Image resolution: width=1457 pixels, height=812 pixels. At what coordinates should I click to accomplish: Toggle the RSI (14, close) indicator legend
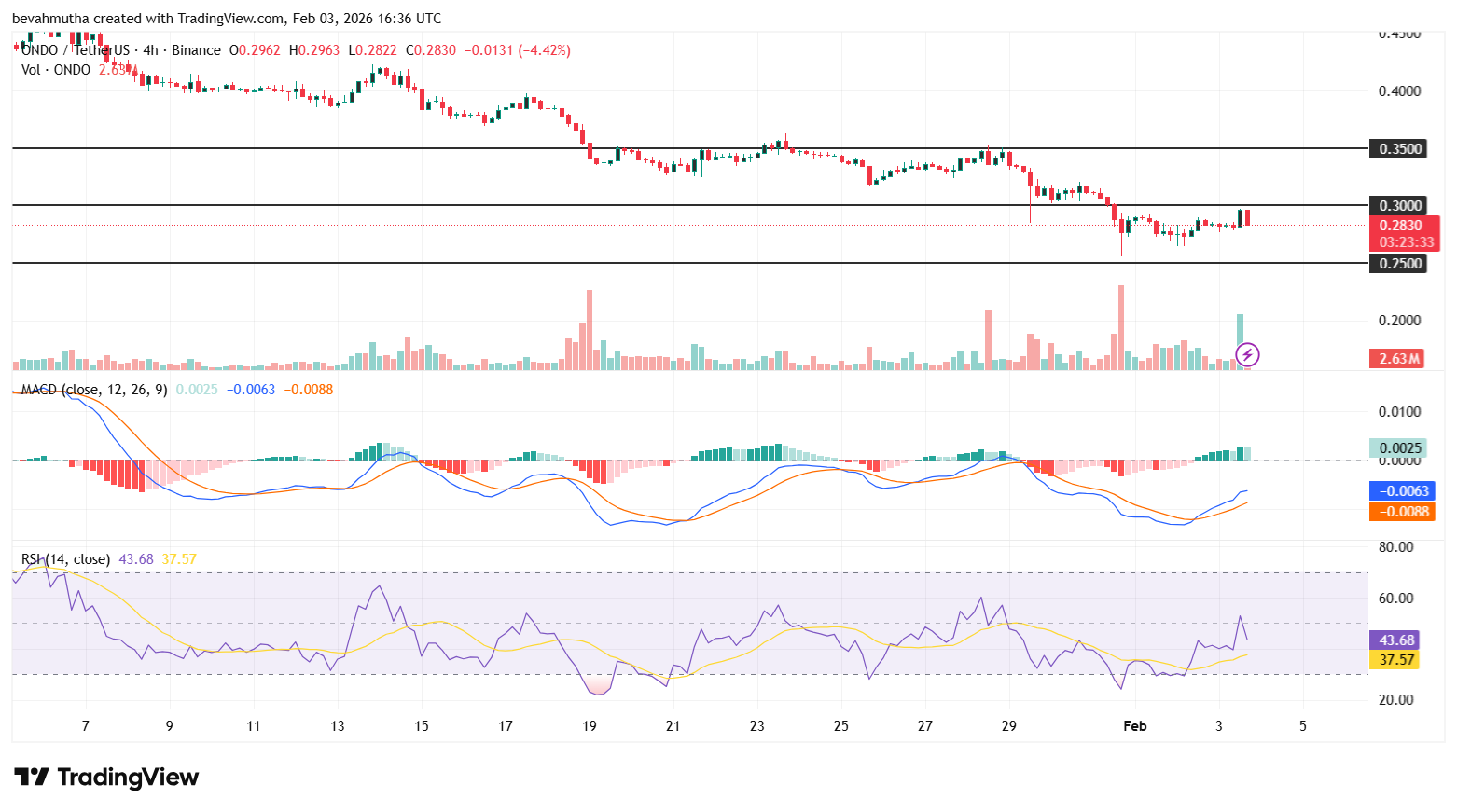tap(63, 557)
